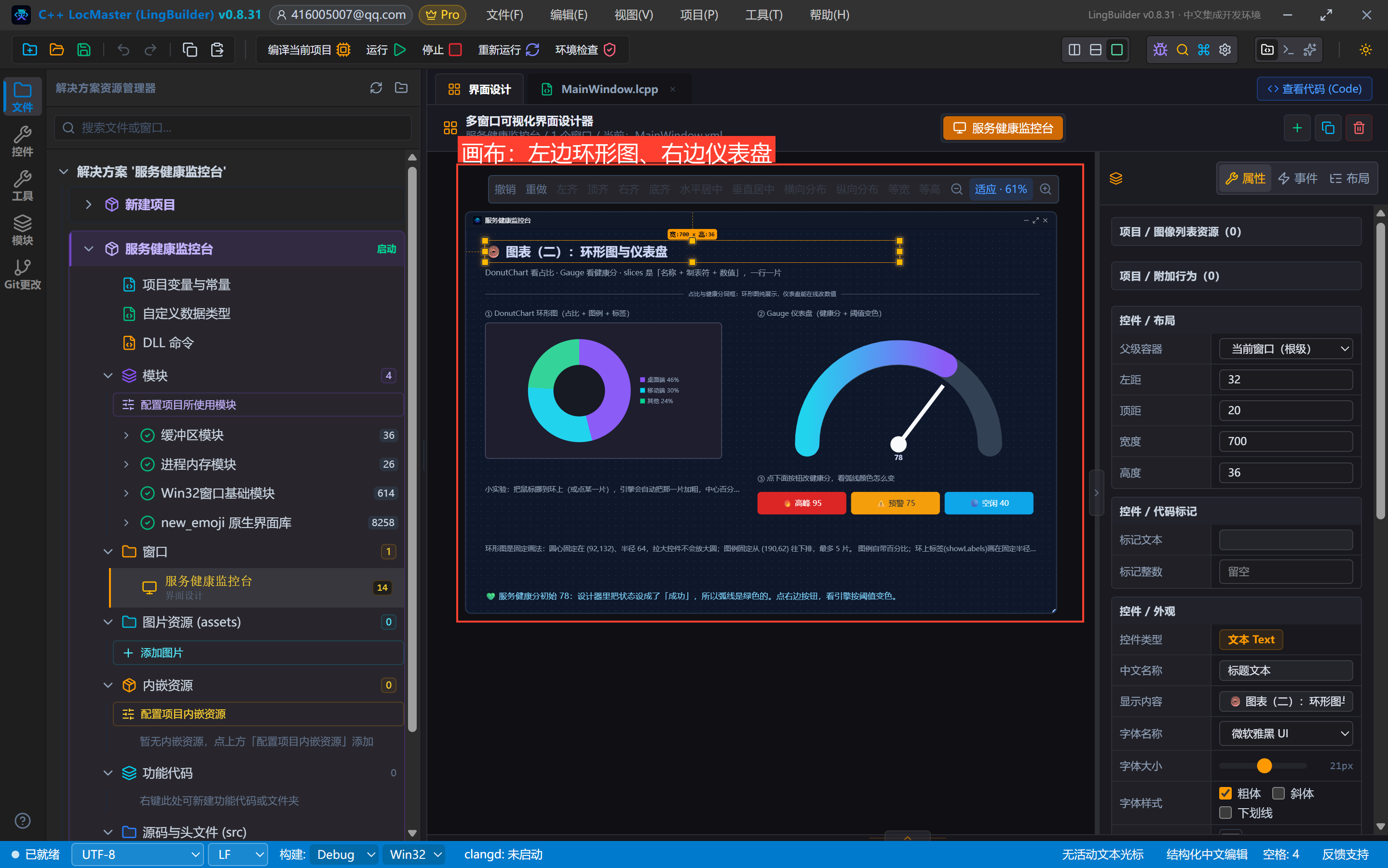The image size is (1388, 868).
Task: Click the help question mark icon
Action: tap(22, 820)
